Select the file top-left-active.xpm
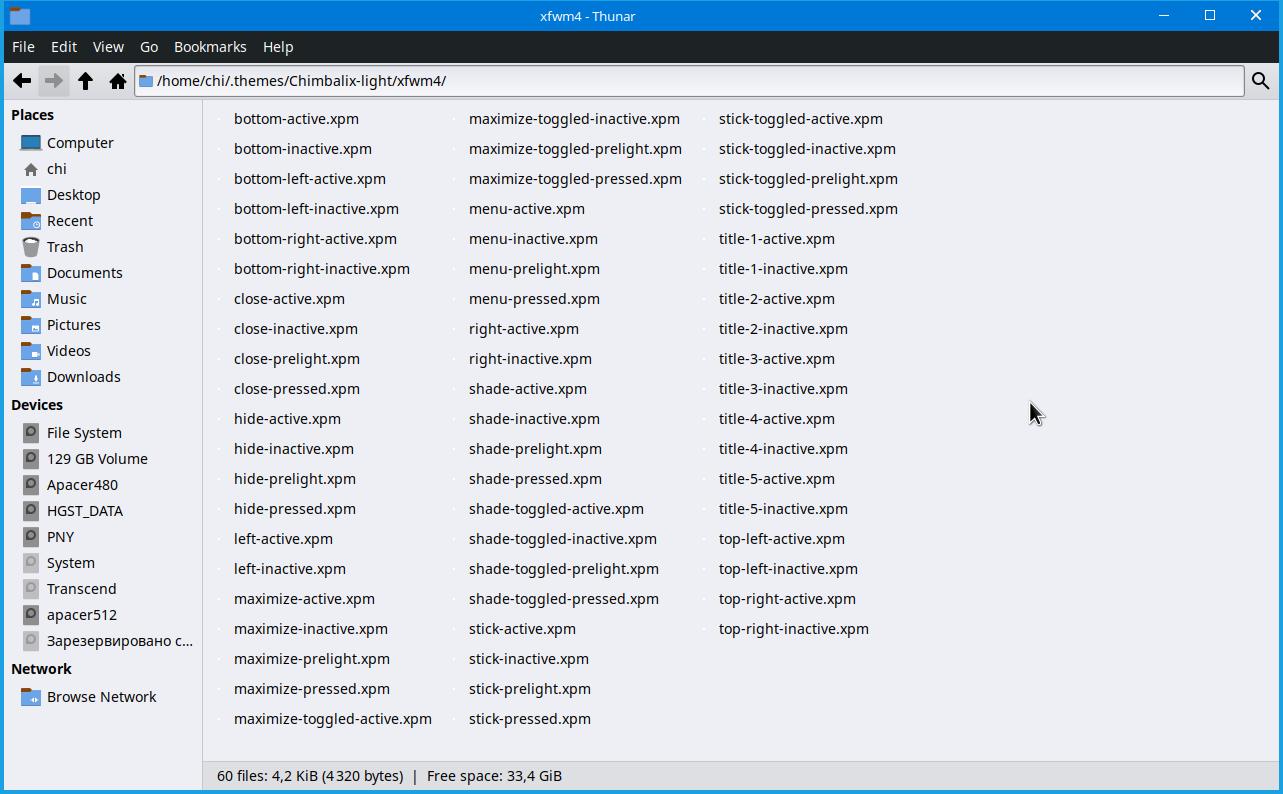 pos(782,539)
